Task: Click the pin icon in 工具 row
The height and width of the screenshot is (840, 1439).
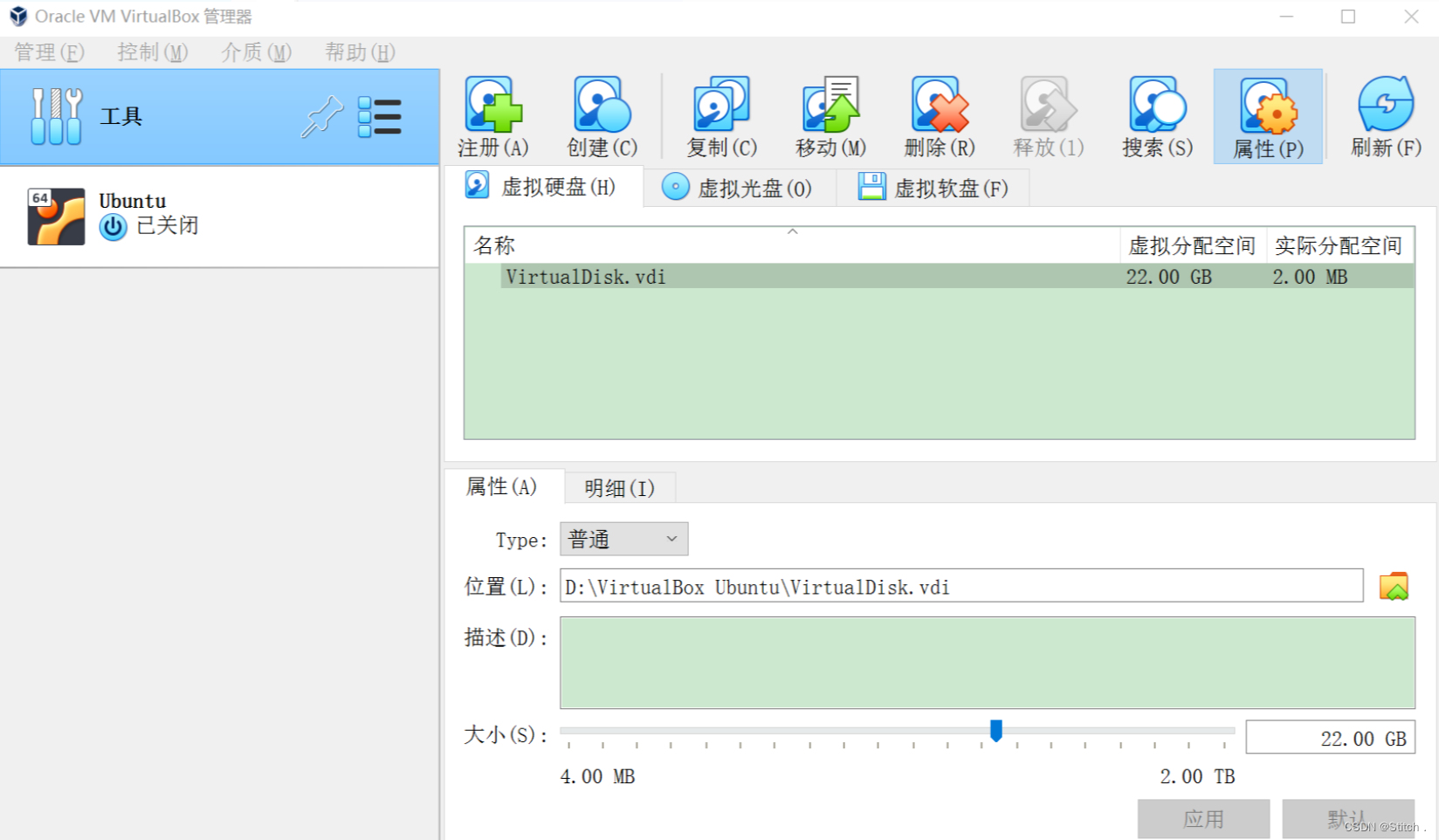Action: click(322, 117)
